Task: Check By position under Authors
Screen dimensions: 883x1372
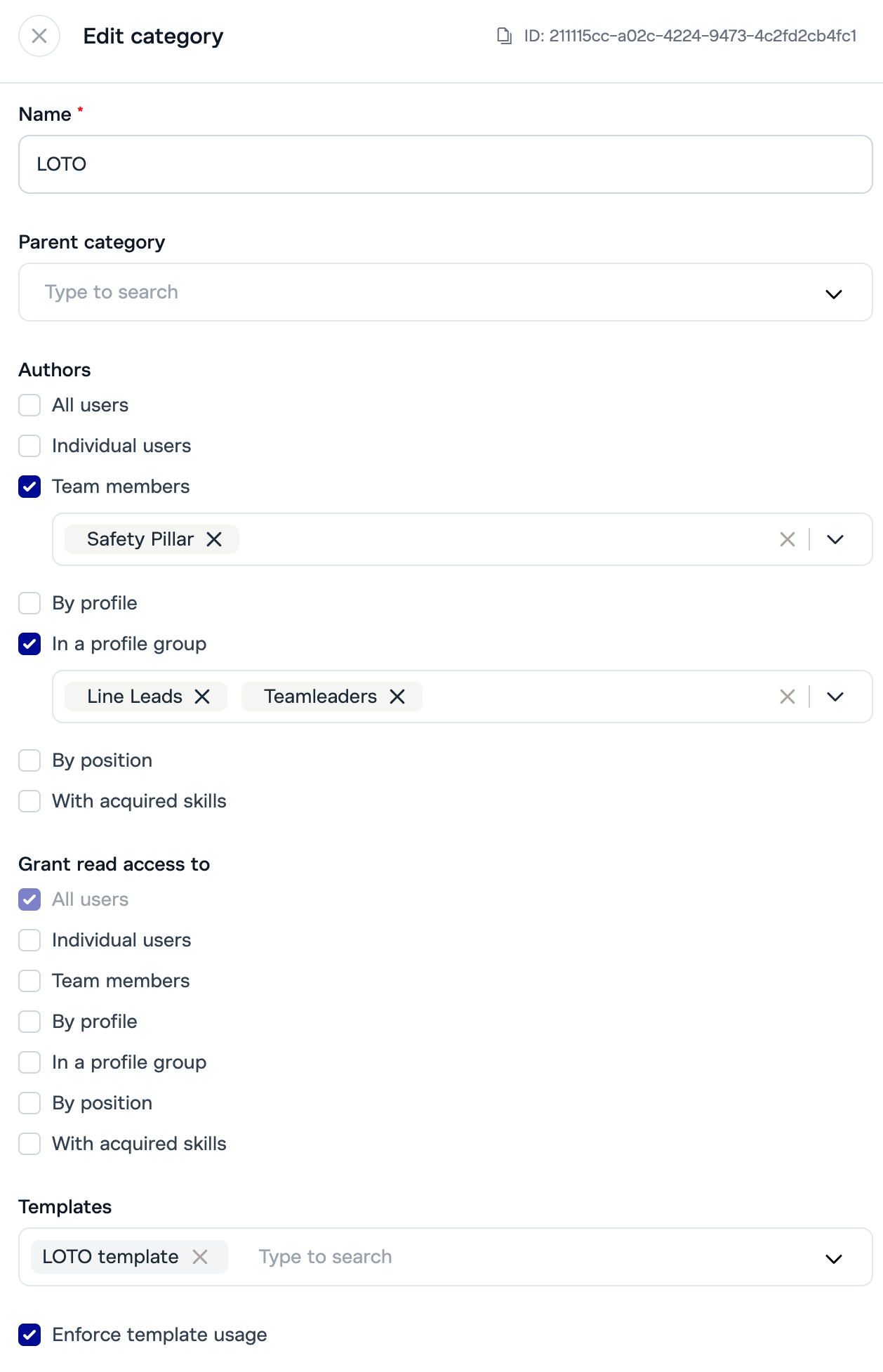Action: [x=29, y=760]
